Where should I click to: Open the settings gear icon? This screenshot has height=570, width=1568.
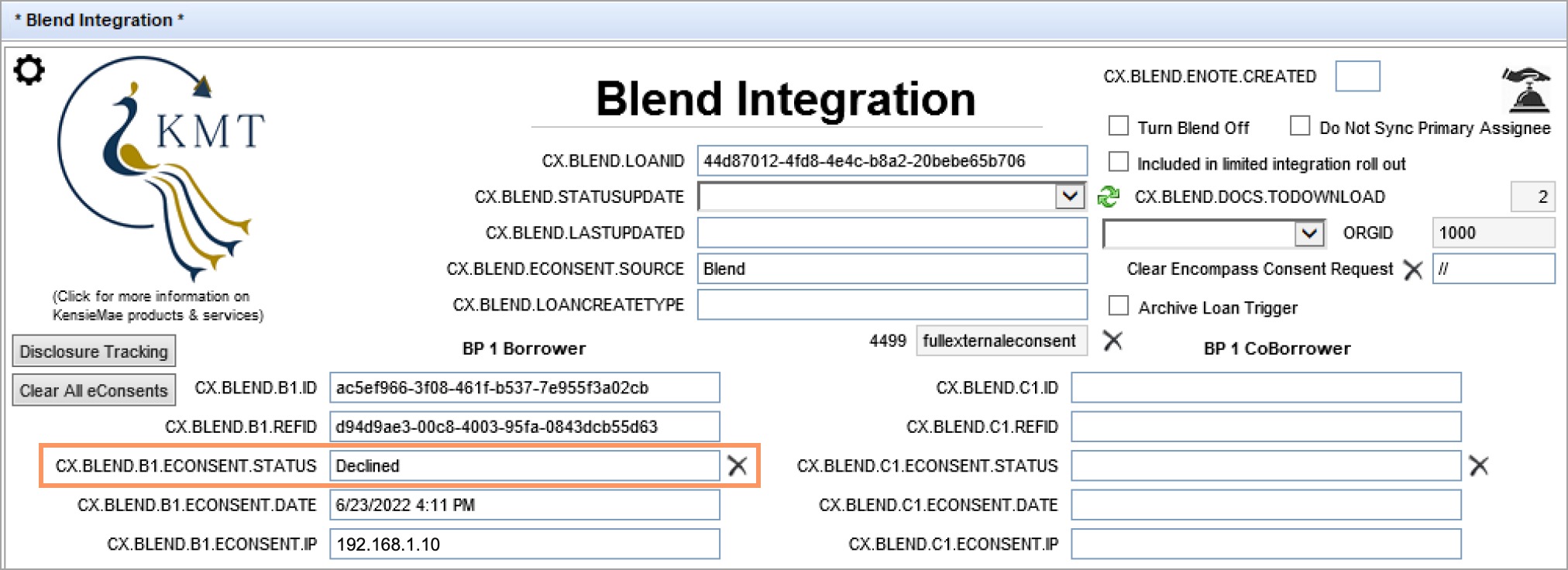[x=29, y=70]
